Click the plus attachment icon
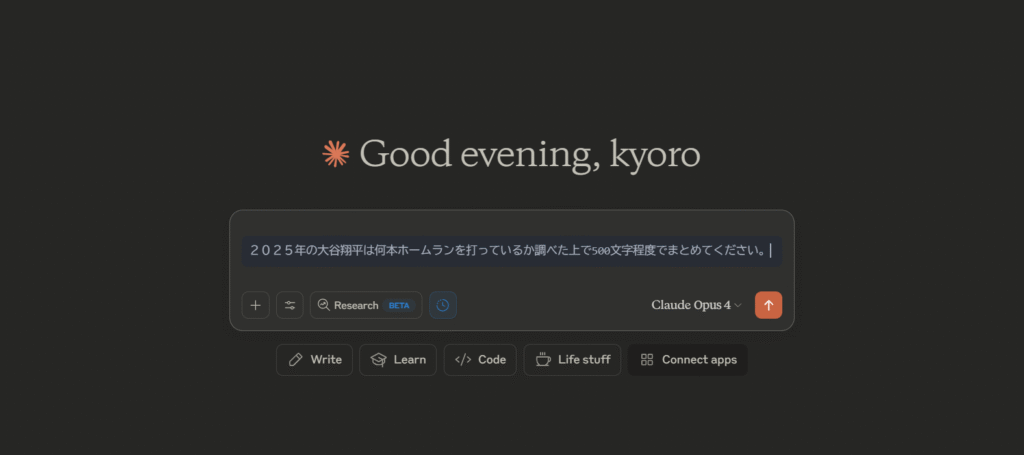The width and height of the screenshot is (1024, 455). pyautogui.click(x=255, y=305)
